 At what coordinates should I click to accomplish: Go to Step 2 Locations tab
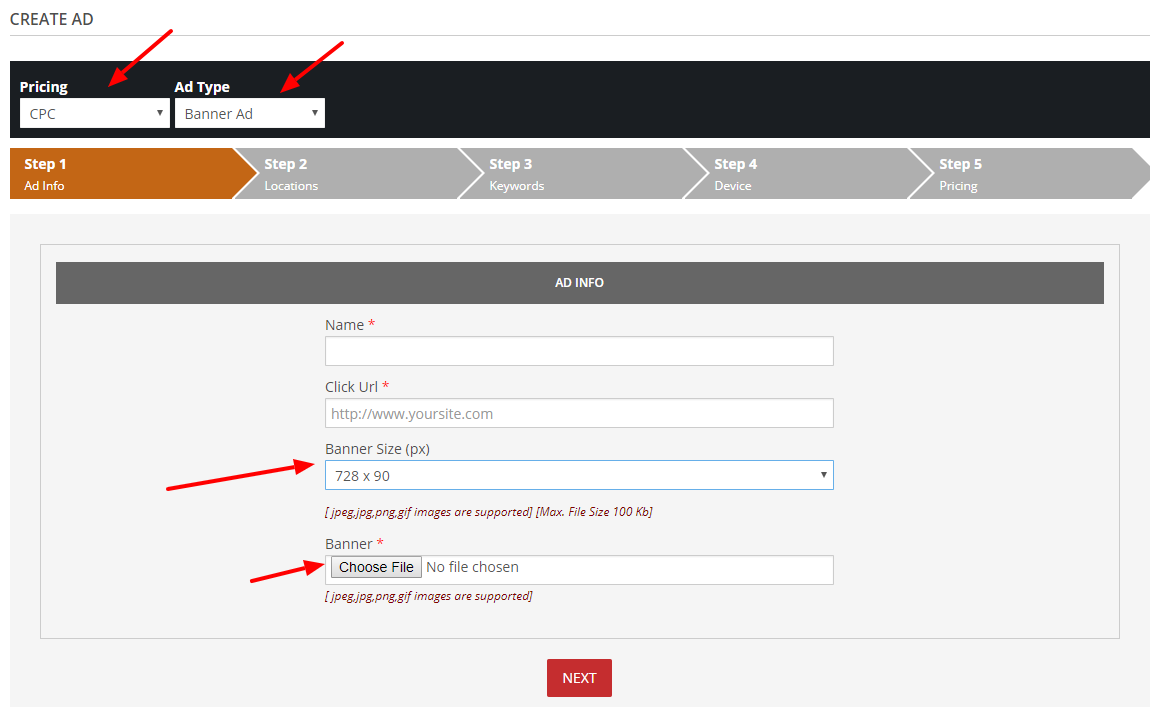[x=360, y=174]
